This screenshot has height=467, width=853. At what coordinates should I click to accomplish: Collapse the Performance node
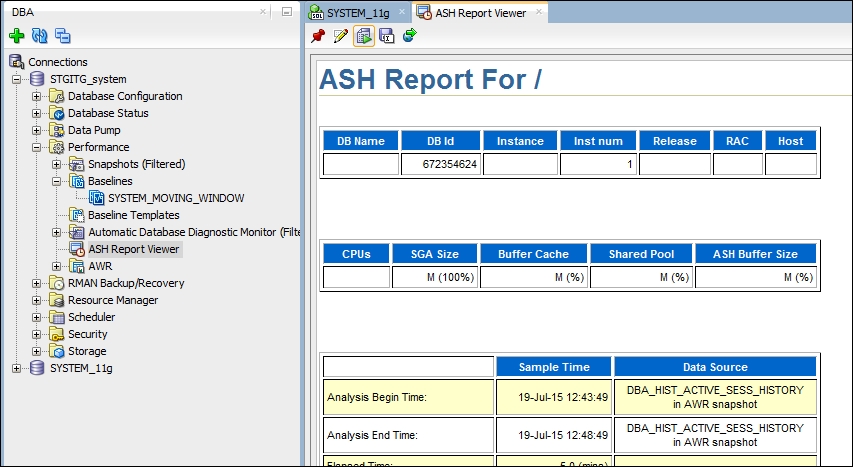36,147
